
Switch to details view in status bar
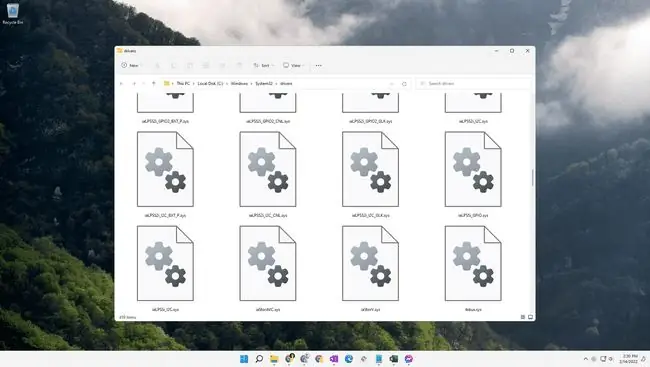point(523,317)
